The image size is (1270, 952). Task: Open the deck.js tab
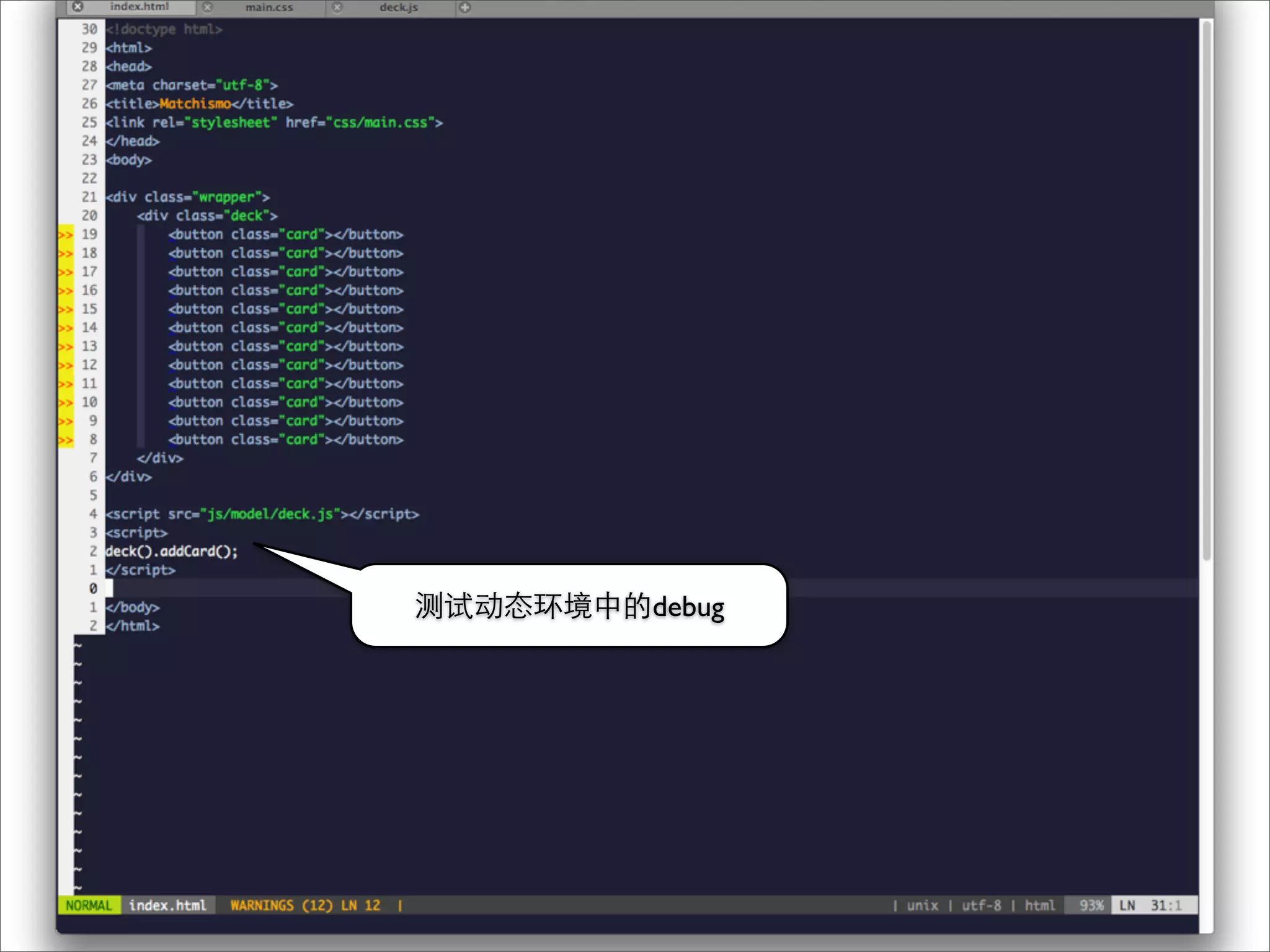pos(399,7)
